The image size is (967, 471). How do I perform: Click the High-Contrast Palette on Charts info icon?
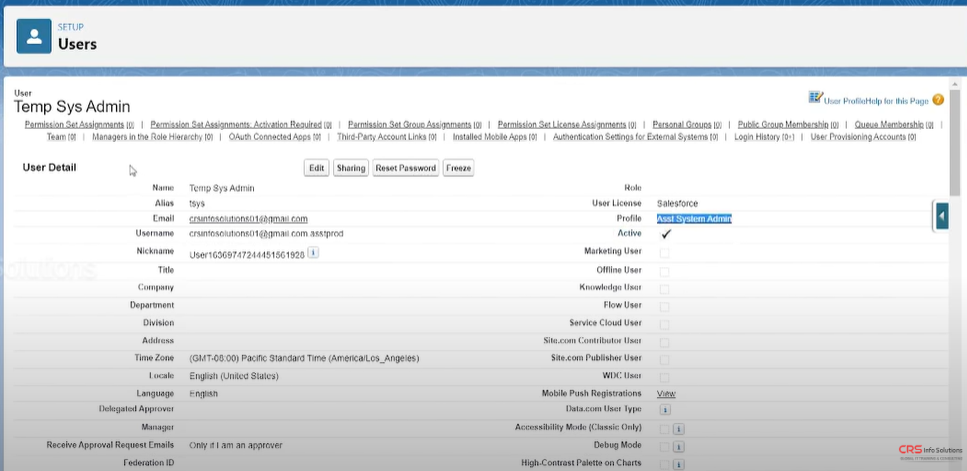pyautogui.click(x=678, y=464)
